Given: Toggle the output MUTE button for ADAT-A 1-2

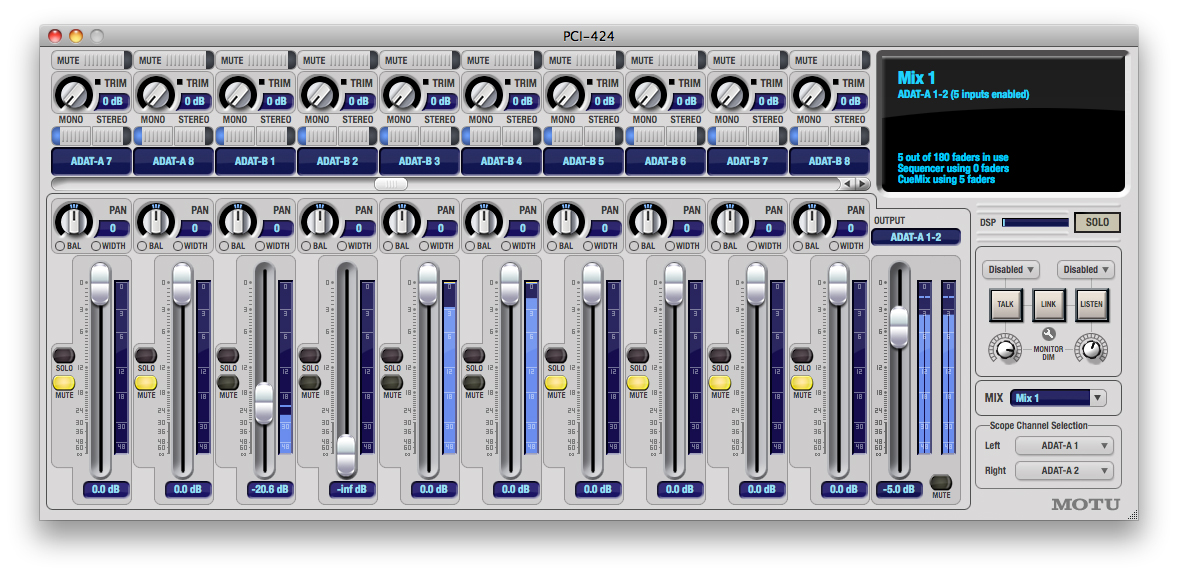Looking at the screenshot, I should [x=941, y=483].
